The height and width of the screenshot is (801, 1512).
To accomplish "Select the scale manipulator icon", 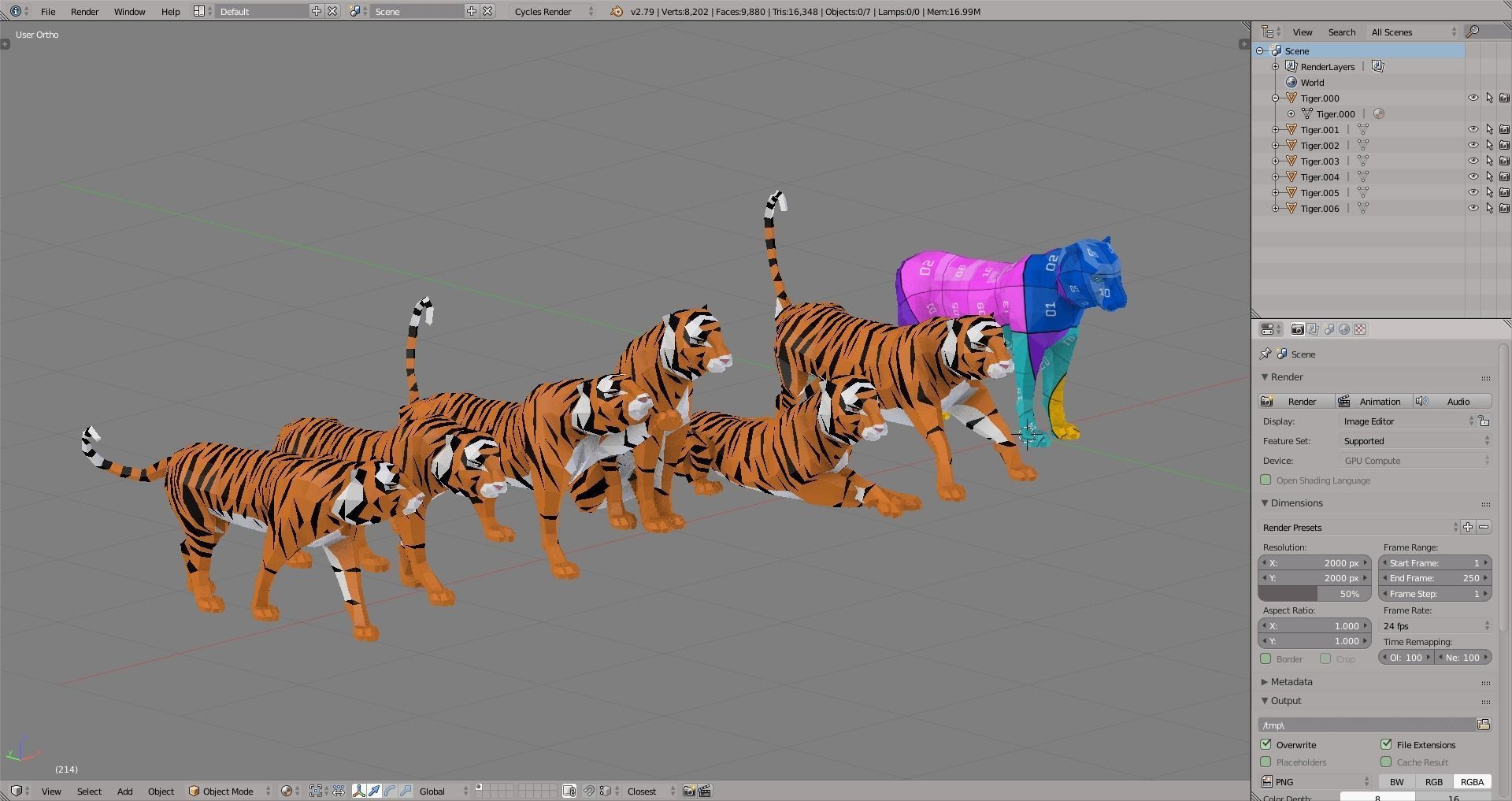I will [406, 791].
